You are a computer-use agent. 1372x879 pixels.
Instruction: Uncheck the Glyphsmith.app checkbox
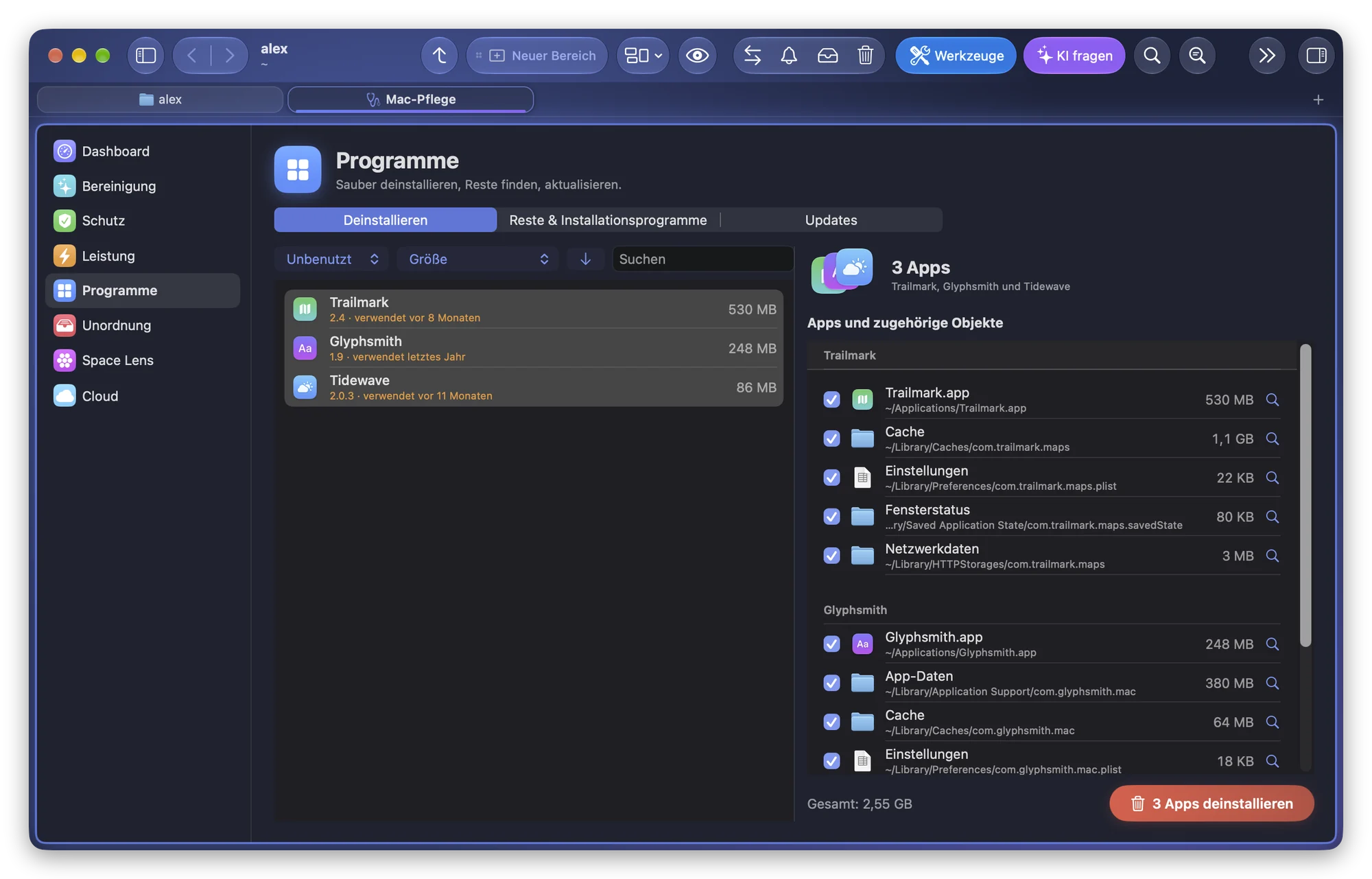tap(831, 644)
